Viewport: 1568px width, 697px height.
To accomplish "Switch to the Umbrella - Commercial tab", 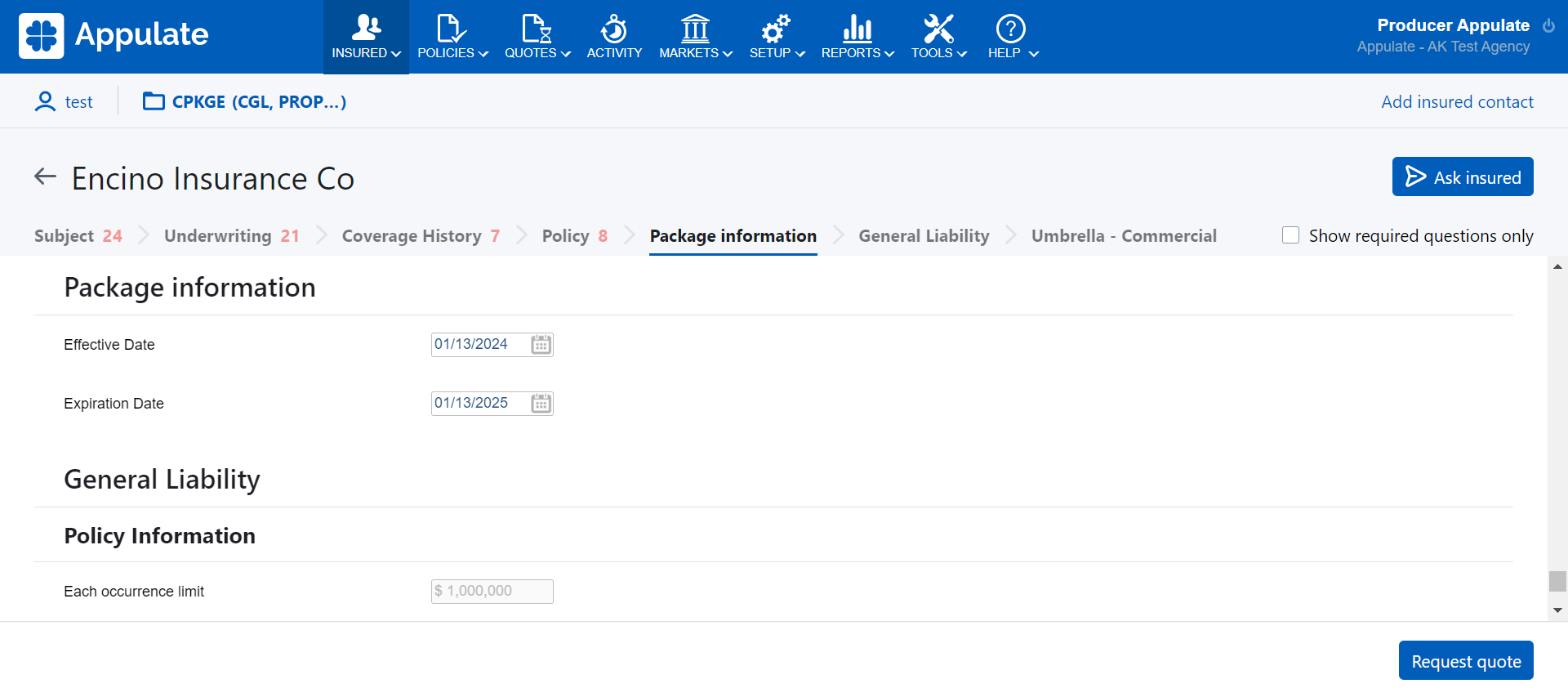I will (x=1123, y=236).
